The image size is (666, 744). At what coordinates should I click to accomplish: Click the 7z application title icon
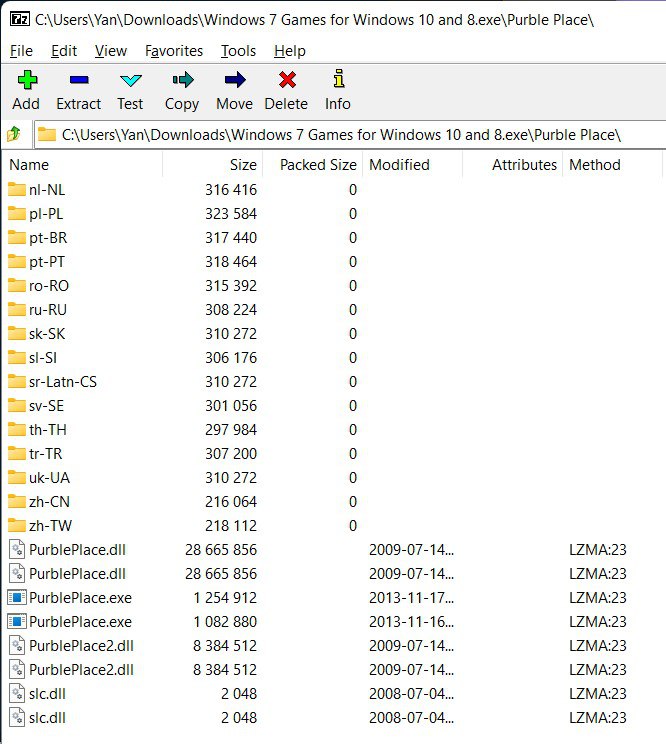20,19
